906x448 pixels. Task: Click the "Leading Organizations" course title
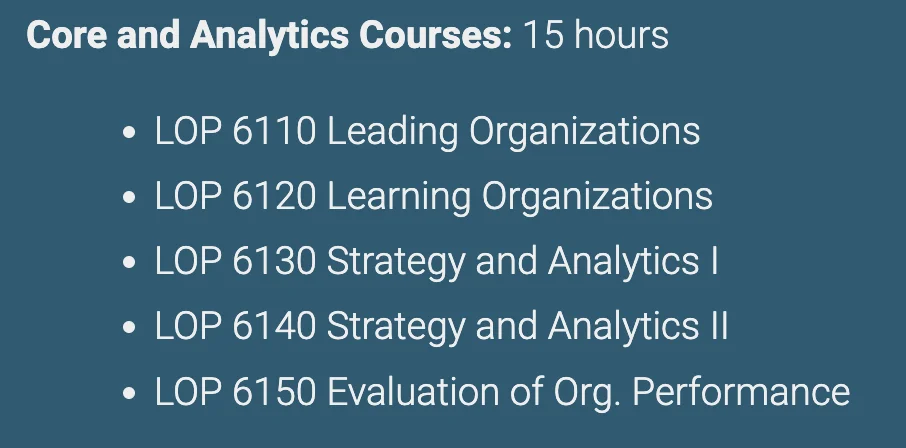[514, 132]
